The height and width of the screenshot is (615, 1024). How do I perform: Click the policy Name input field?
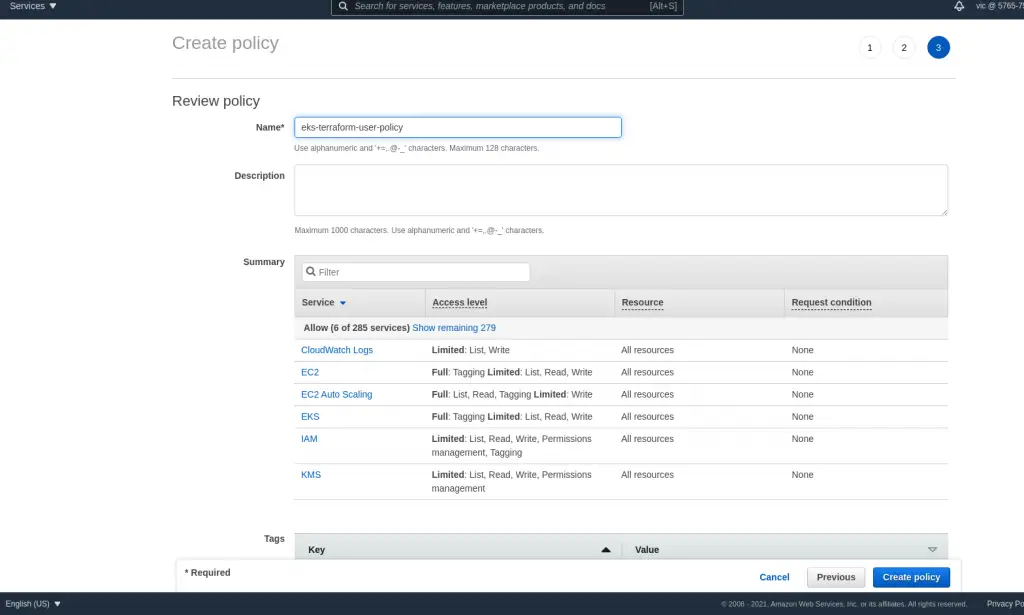[x=458, y=127]
